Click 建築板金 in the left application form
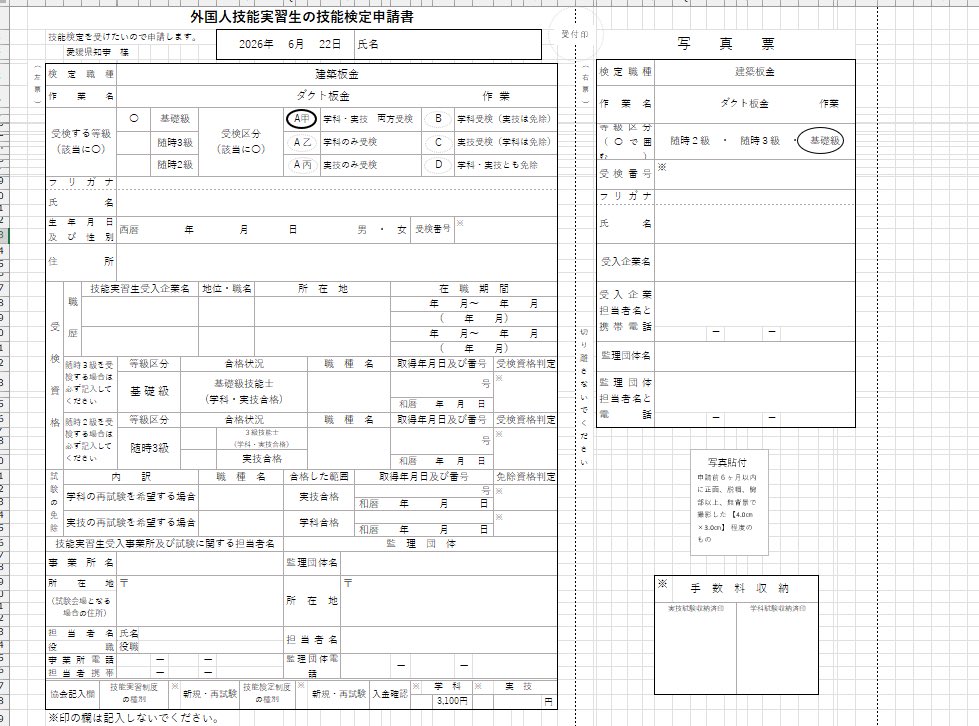 click(x=337, y=74)
